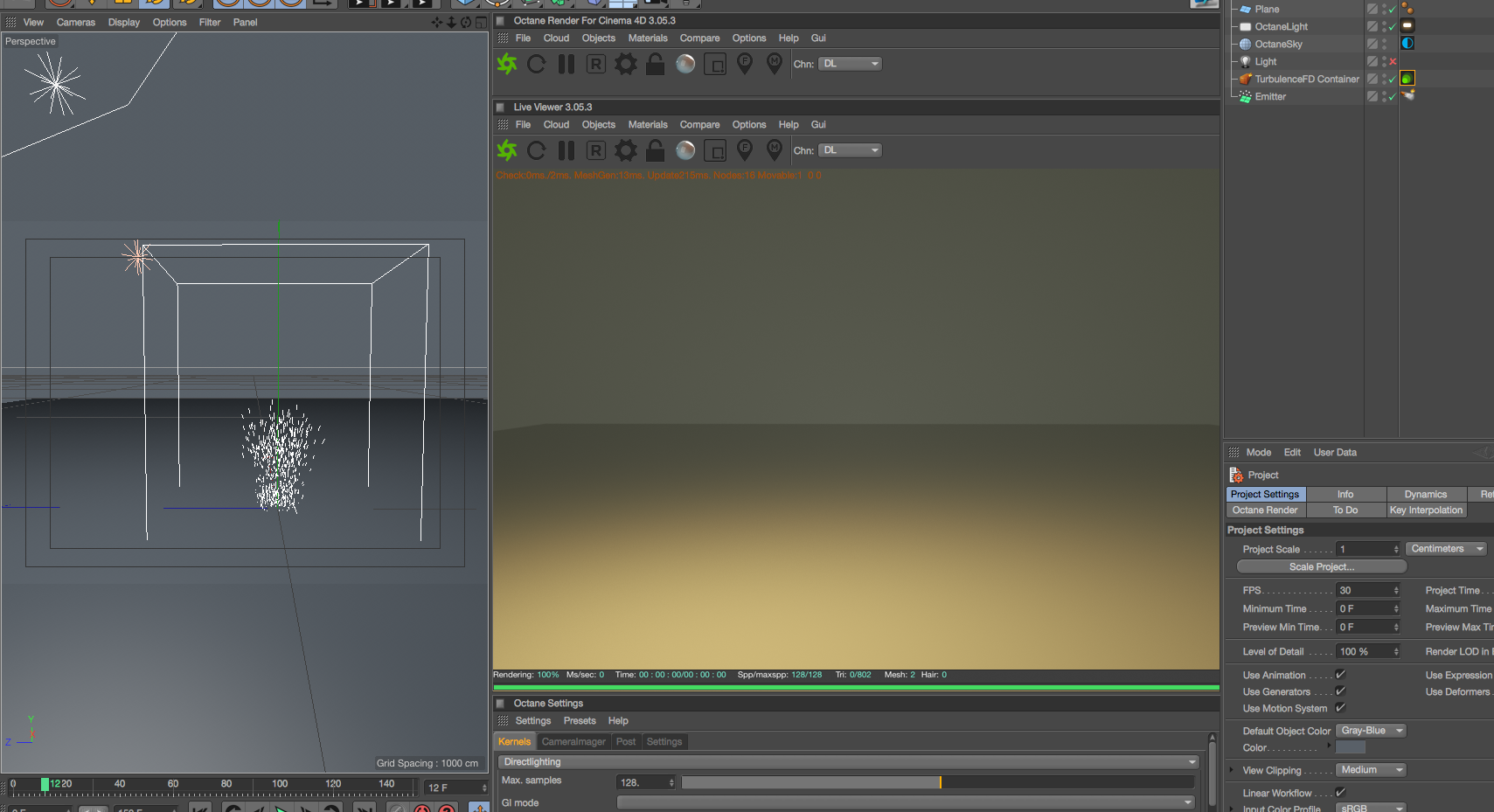Click the Scale Project button
The width and height of the screenshot is (1494, 812).
coord(1322,567)
